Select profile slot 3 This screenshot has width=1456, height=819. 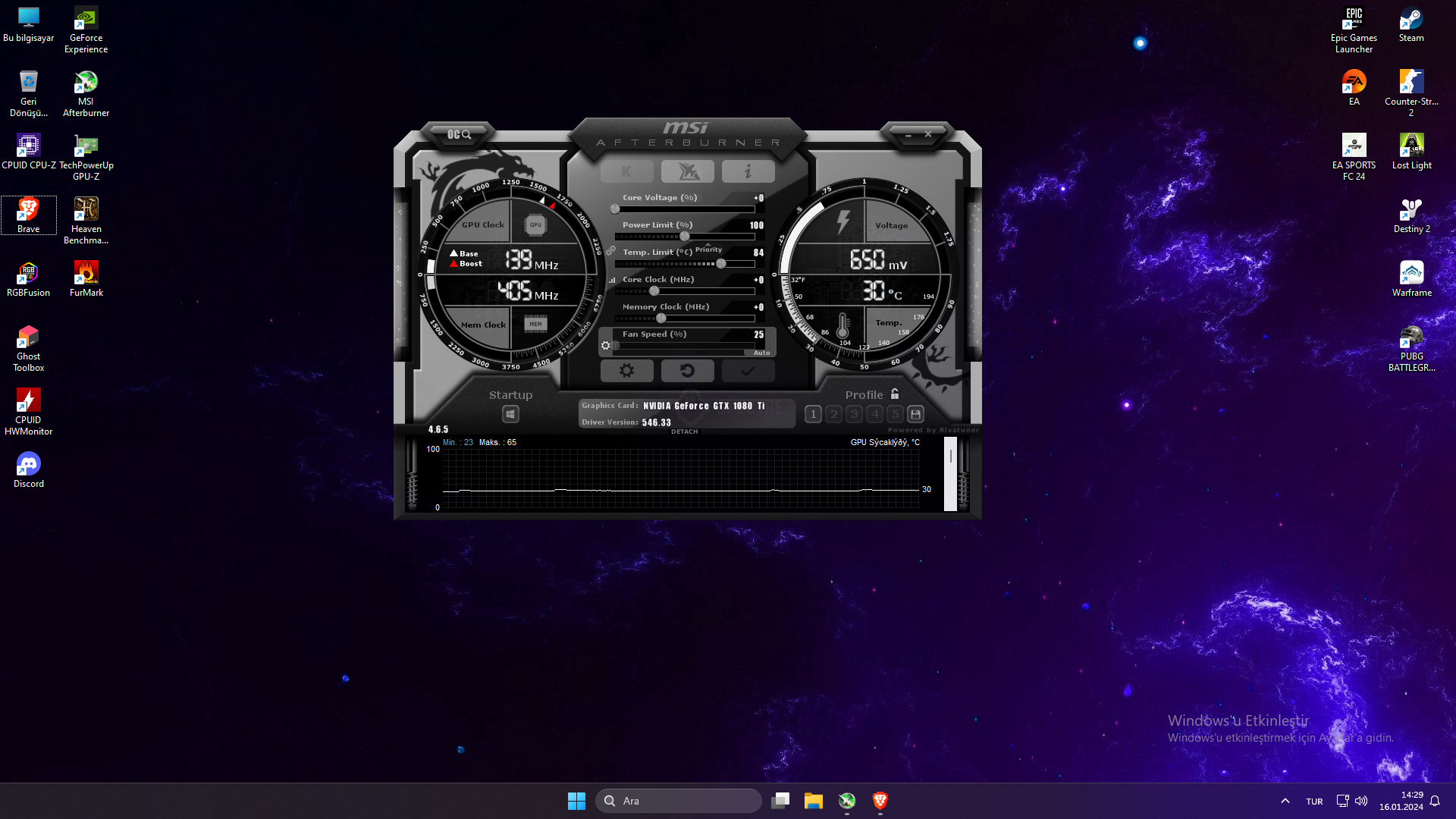pos(855,414)
